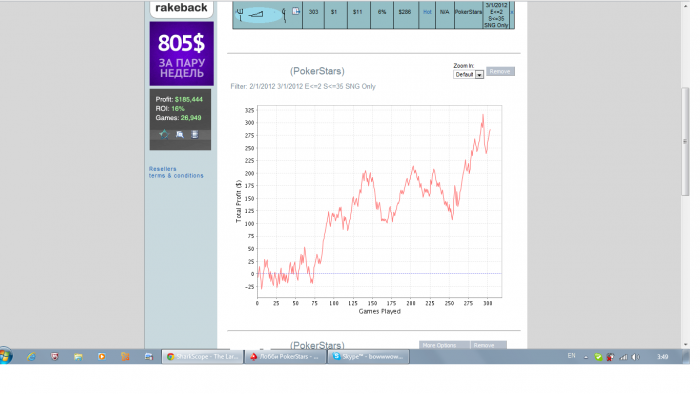Image resolution: width=700 pixels, height=394 pixels.
Task: Open Windows Explorer folder icon on the taskbar
Action: click(x=78, y=357)
